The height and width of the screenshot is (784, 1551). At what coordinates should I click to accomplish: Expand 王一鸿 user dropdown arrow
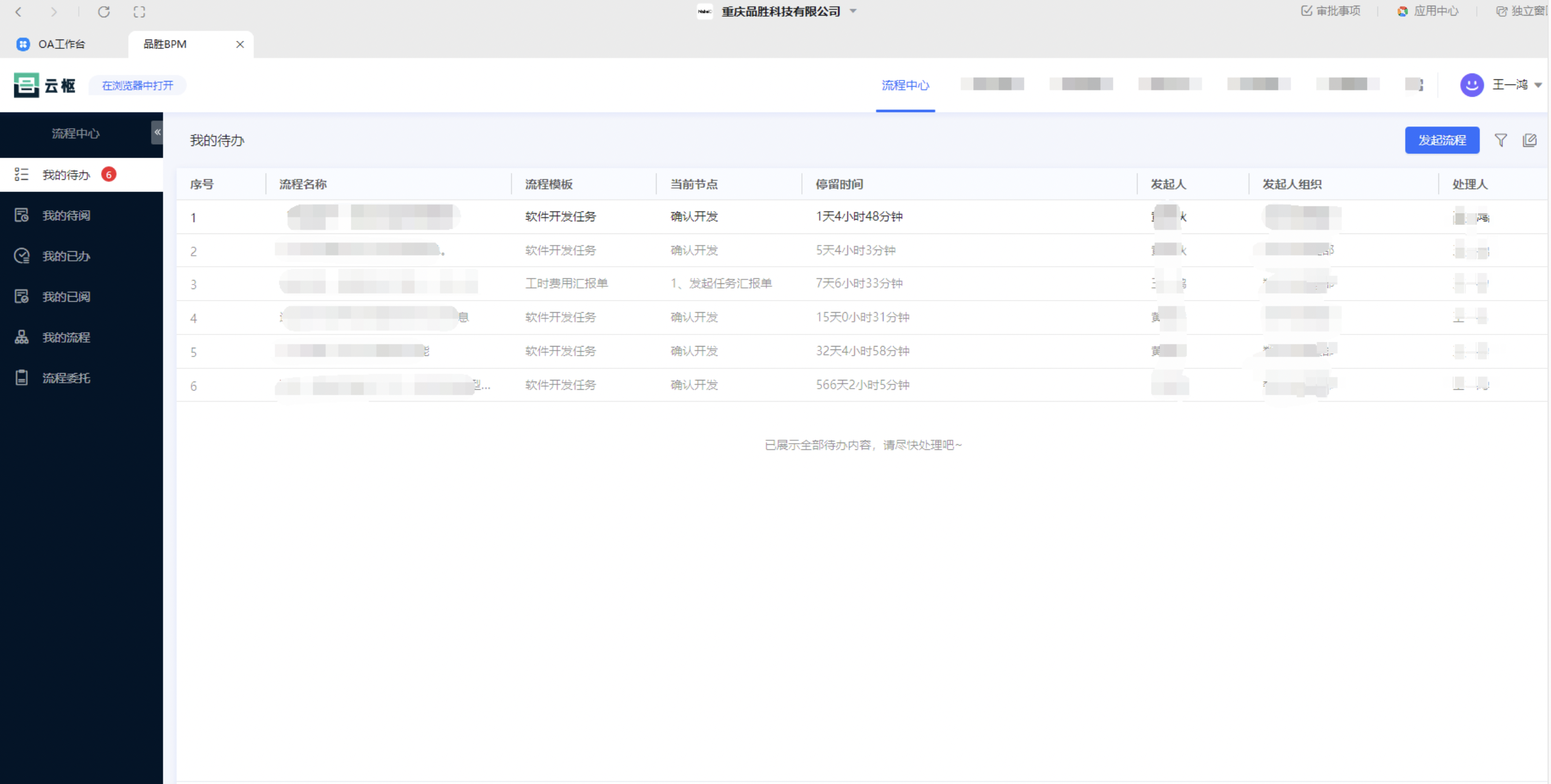pos(1538,85)
